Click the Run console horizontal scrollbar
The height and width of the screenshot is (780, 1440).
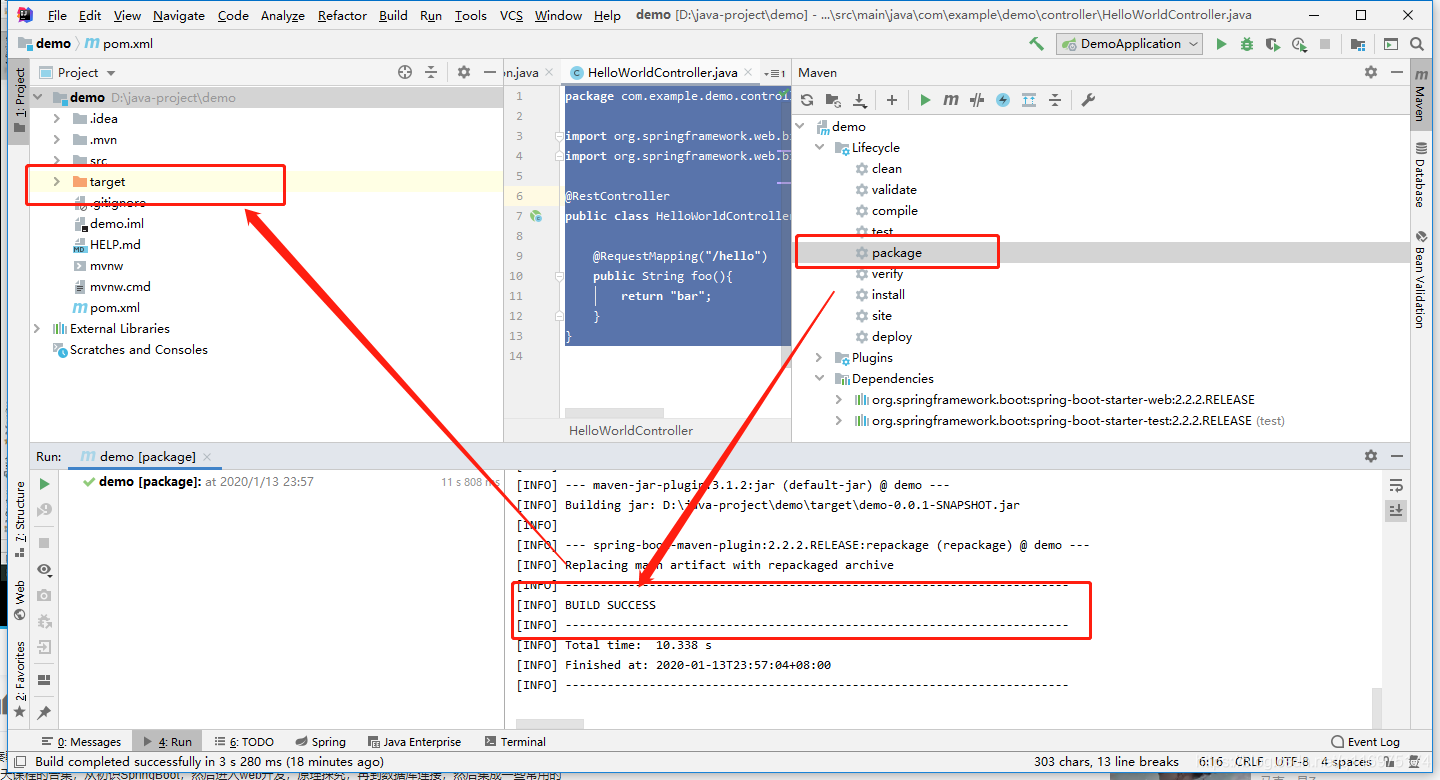[550, 724]
